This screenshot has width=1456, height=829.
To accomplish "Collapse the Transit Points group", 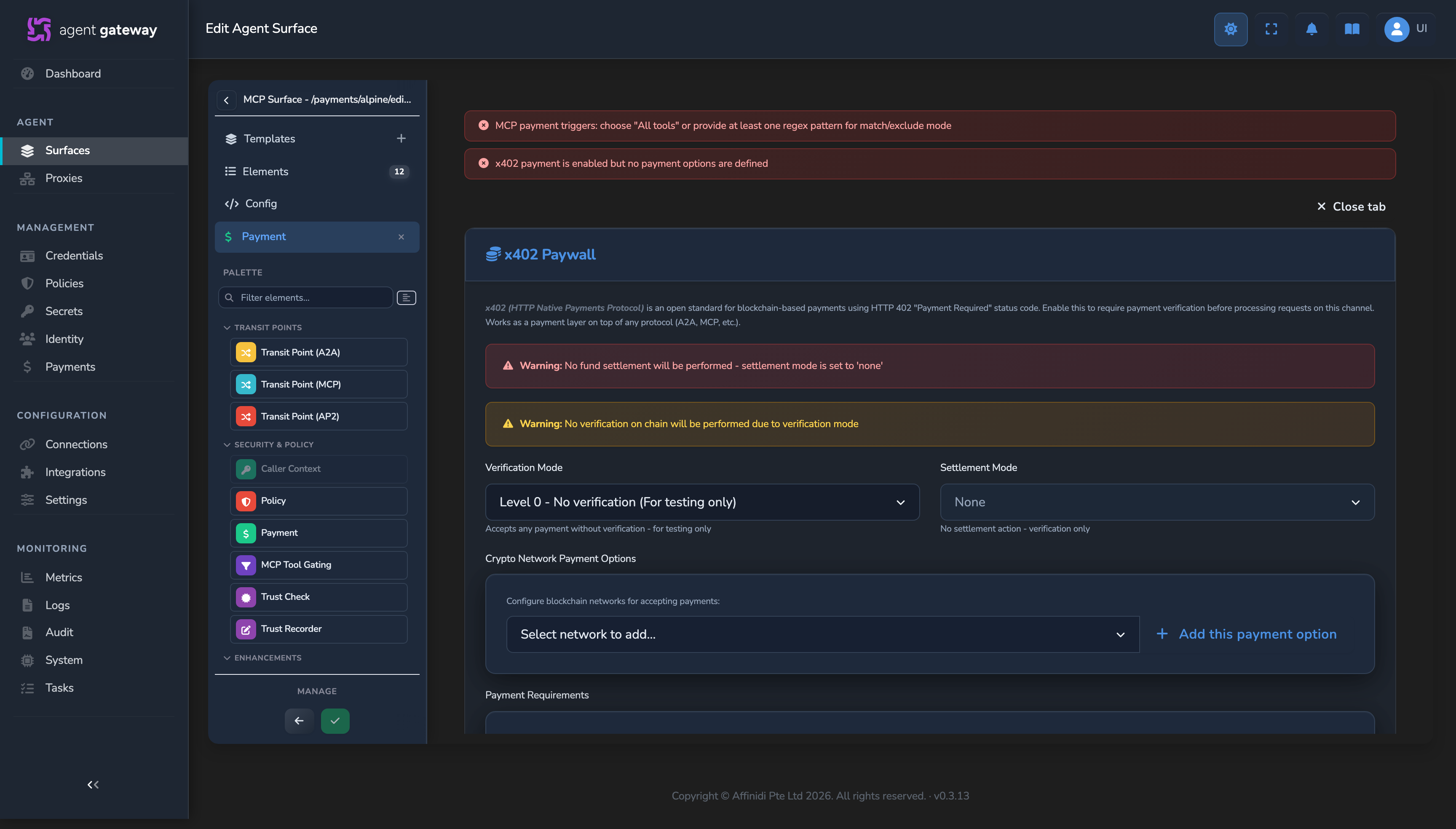I will click(262, 328).
